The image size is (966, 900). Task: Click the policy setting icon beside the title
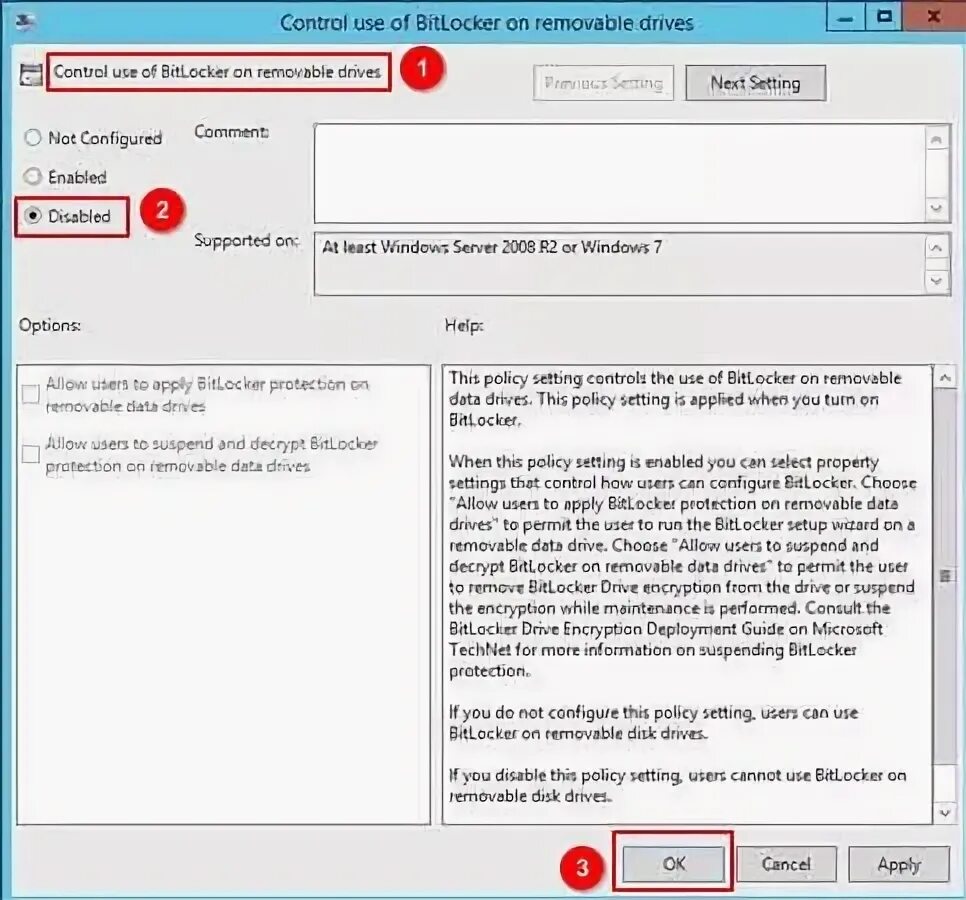click(30, 74)
